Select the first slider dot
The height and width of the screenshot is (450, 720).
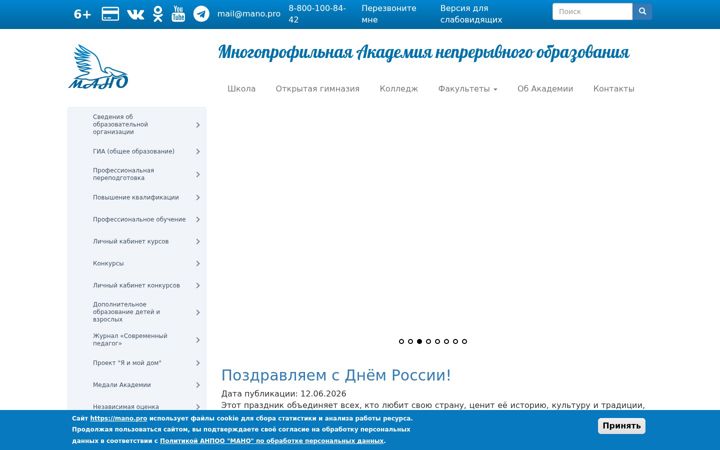pyautogui.click(x=401, y=341)
